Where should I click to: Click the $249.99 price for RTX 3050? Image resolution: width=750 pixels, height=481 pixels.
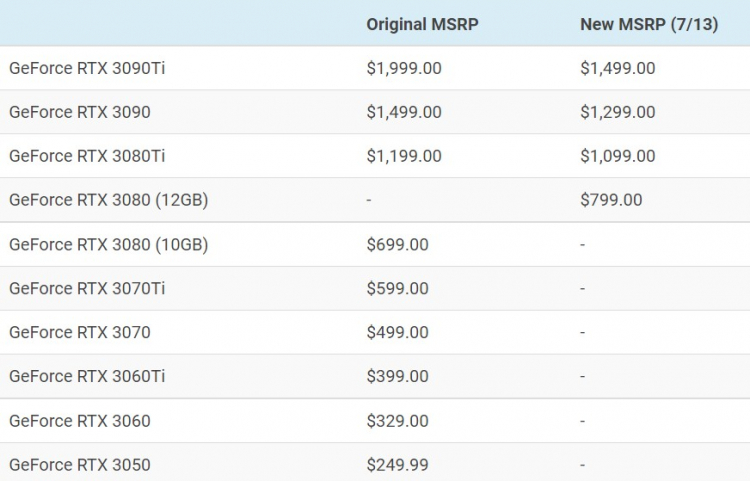397,465
